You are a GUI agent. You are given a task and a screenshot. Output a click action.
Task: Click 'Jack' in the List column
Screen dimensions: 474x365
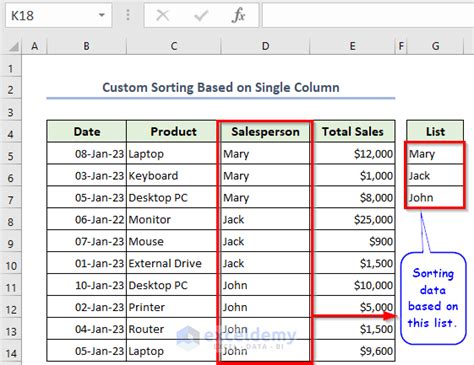(x=435, y=176)
